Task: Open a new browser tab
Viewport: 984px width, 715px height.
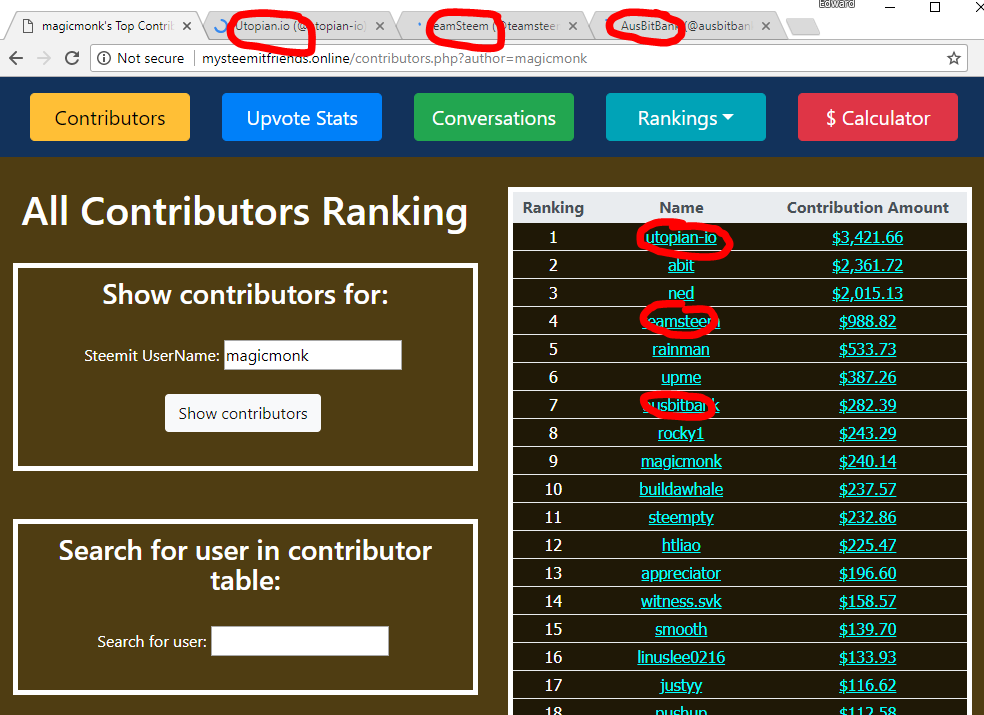Action: click(x=803, y=26)
